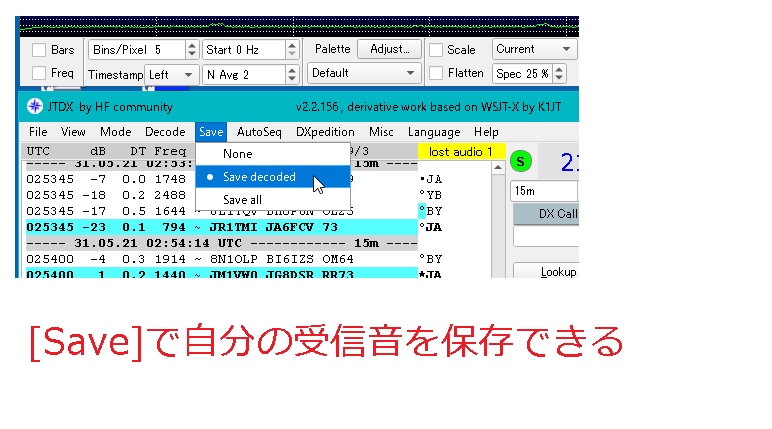Click the DX Call button
The image size is (772, 429).
click(x=546, y=214)
